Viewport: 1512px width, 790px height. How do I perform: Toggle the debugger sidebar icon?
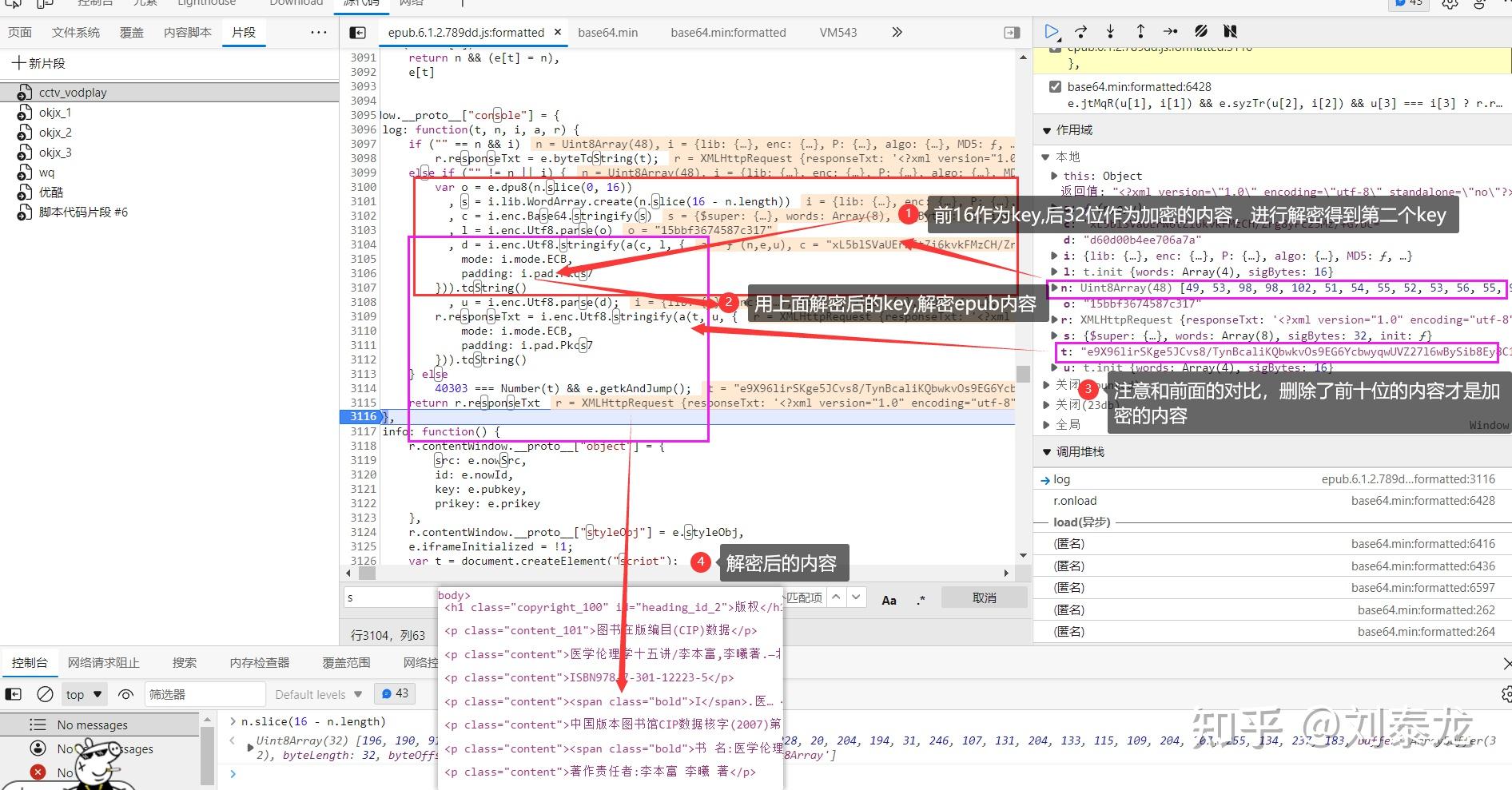(x=1012, y=33)
